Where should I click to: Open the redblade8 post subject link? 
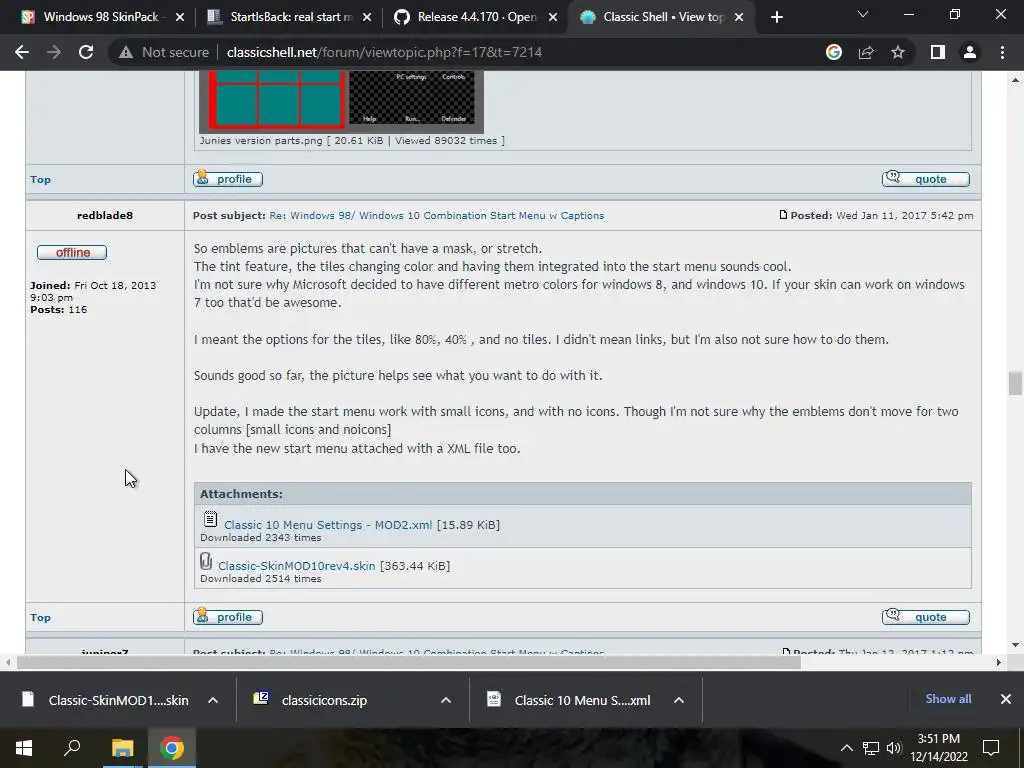(x=436, y=216)
